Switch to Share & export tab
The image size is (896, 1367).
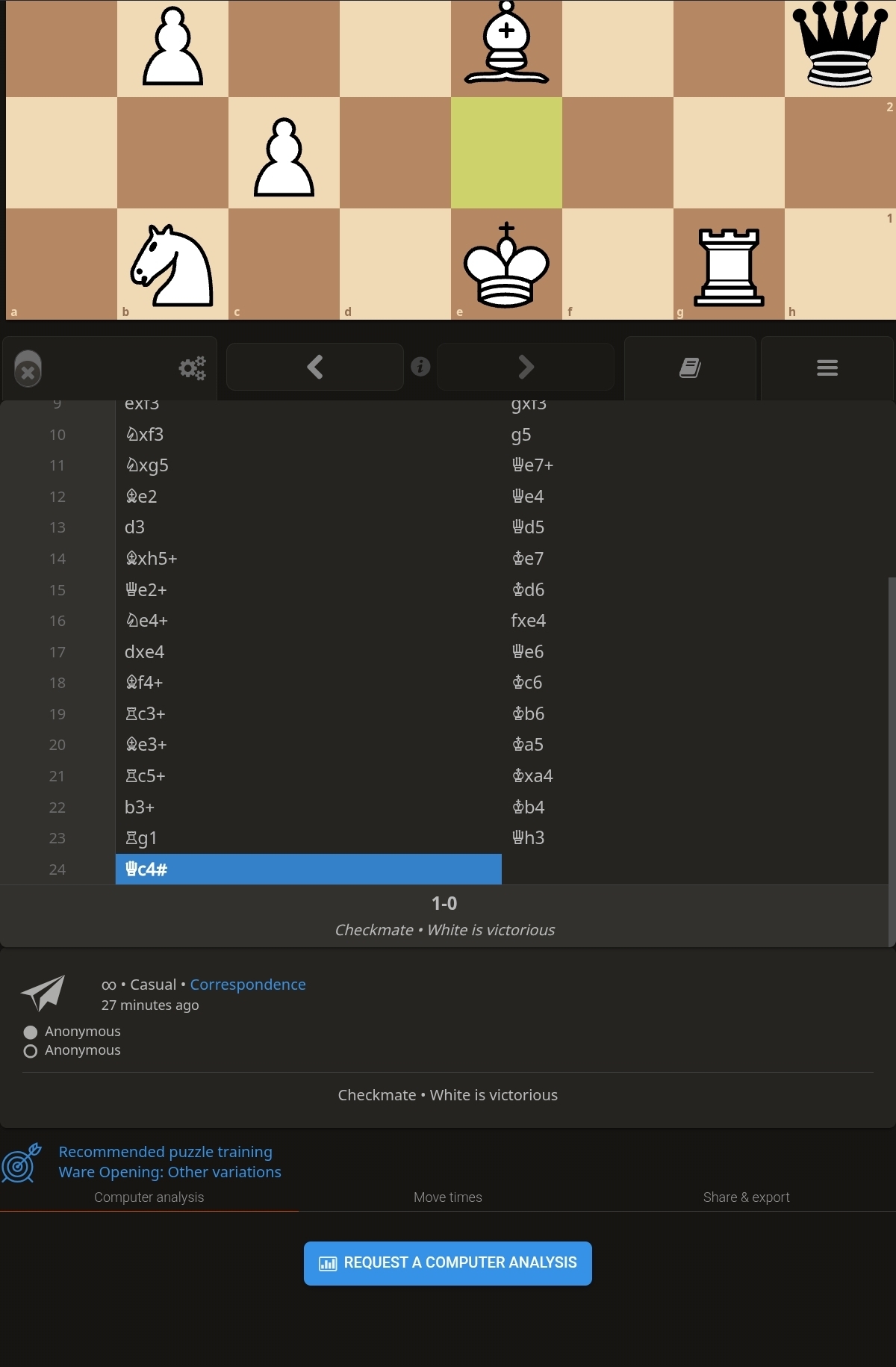[746, 1197]
